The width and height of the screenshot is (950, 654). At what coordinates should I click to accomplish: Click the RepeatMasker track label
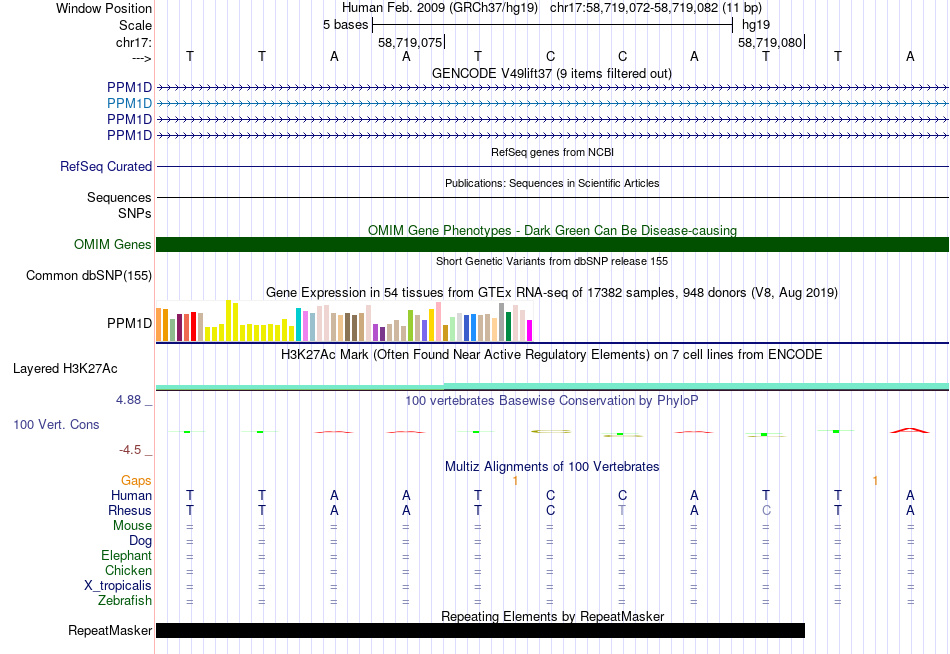pos(110,630)
